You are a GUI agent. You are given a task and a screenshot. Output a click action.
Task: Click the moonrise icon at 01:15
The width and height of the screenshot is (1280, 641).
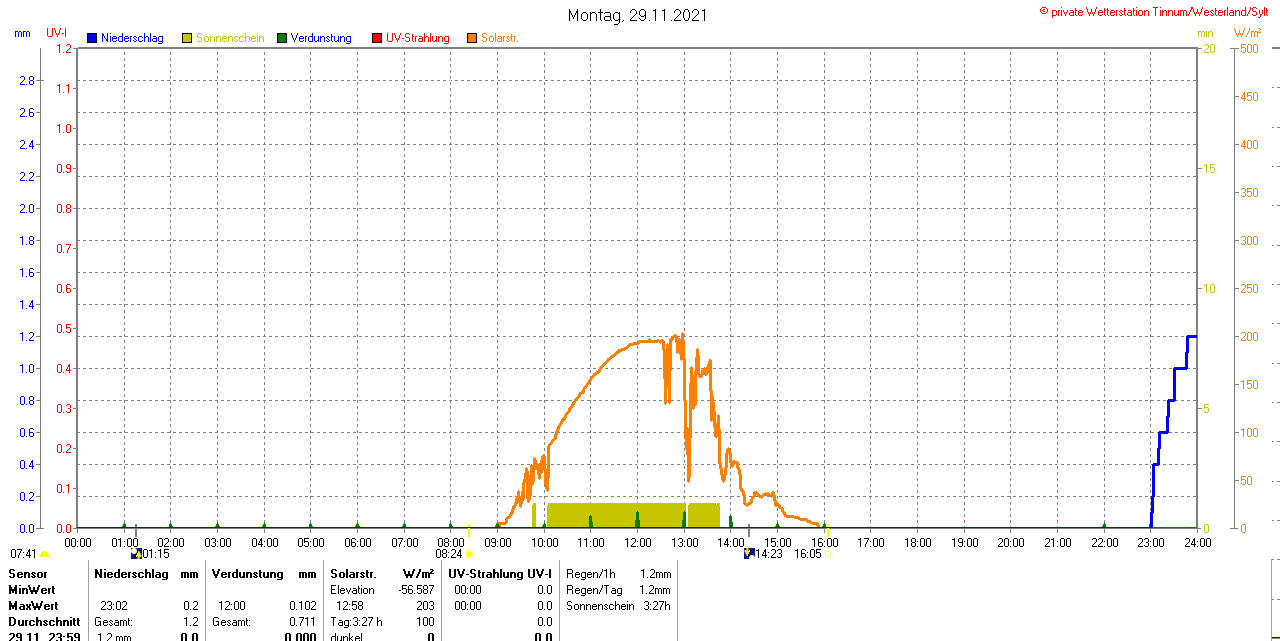pyautogui.click(x=135, y=553)
